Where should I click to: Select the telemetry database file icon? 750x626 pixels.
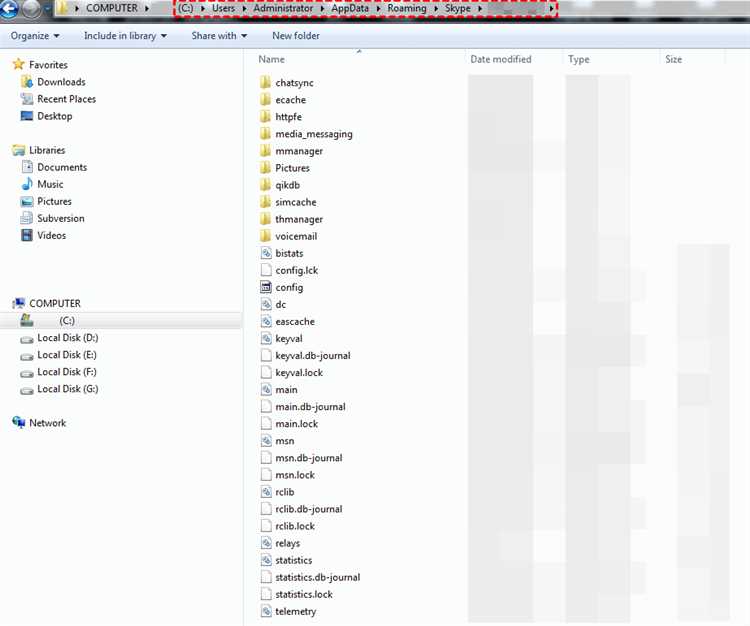(266, 611)
